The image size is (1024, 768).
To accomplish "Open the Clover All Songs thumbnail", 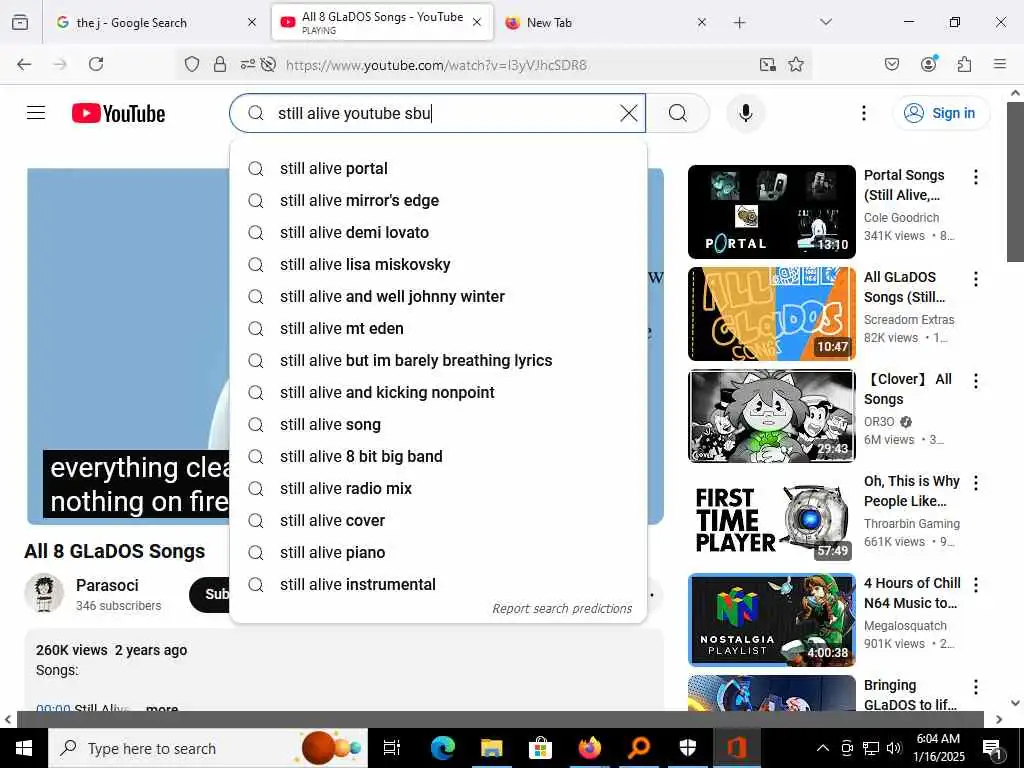I will pos(771,415).
